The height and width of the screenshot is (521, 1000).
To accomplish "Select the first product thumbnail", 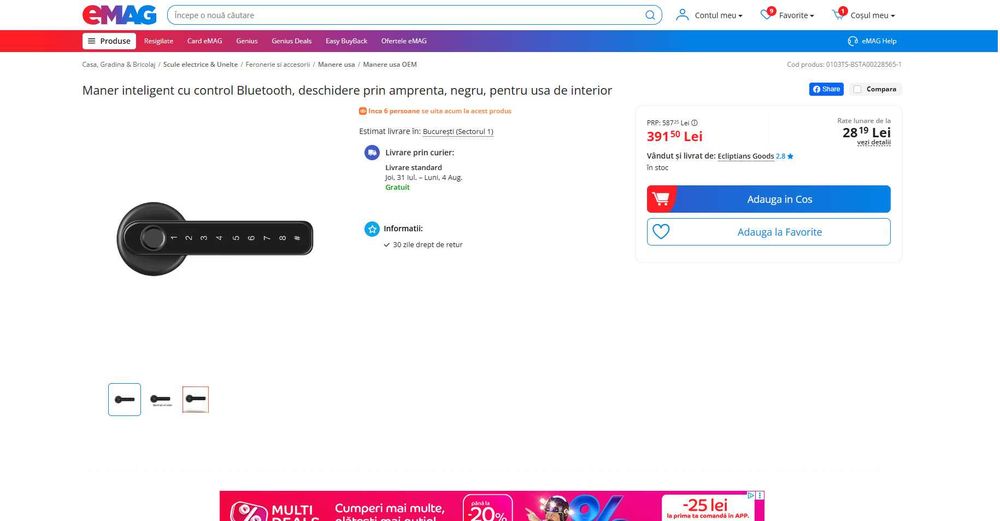I will click(124, 399).
